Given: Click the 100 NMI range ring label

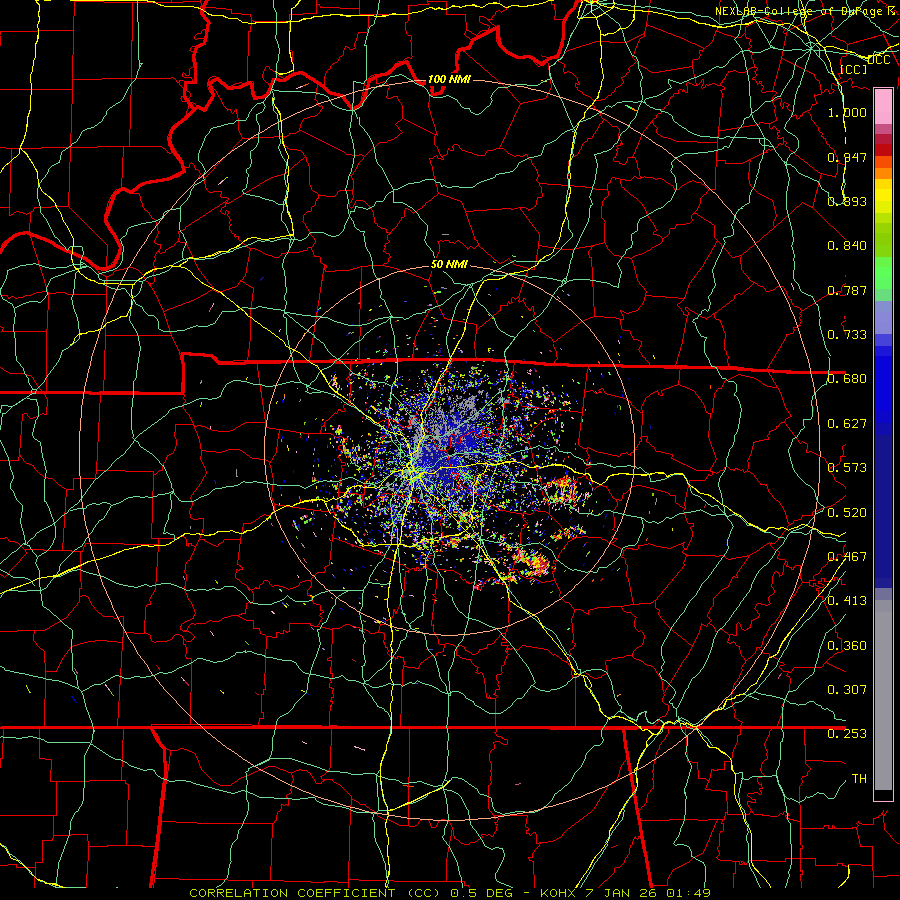Looking at the screenshot, I should (x=449, y=79).
